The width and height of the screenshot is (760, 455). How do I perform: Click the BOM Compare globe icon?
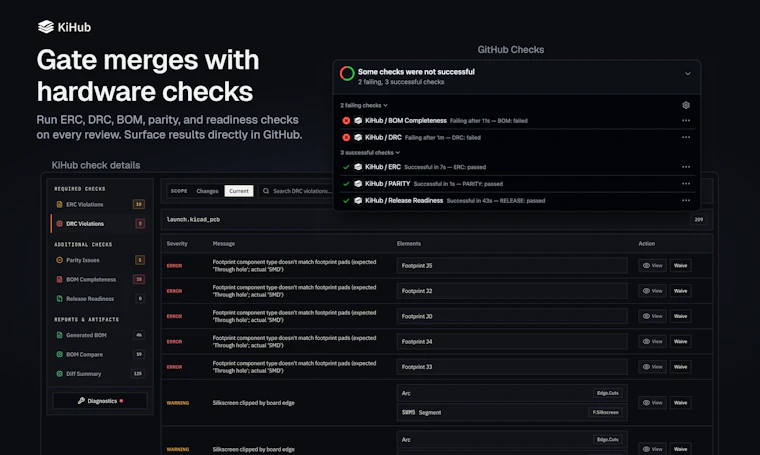pyautogui.click(x=59, y=354)
